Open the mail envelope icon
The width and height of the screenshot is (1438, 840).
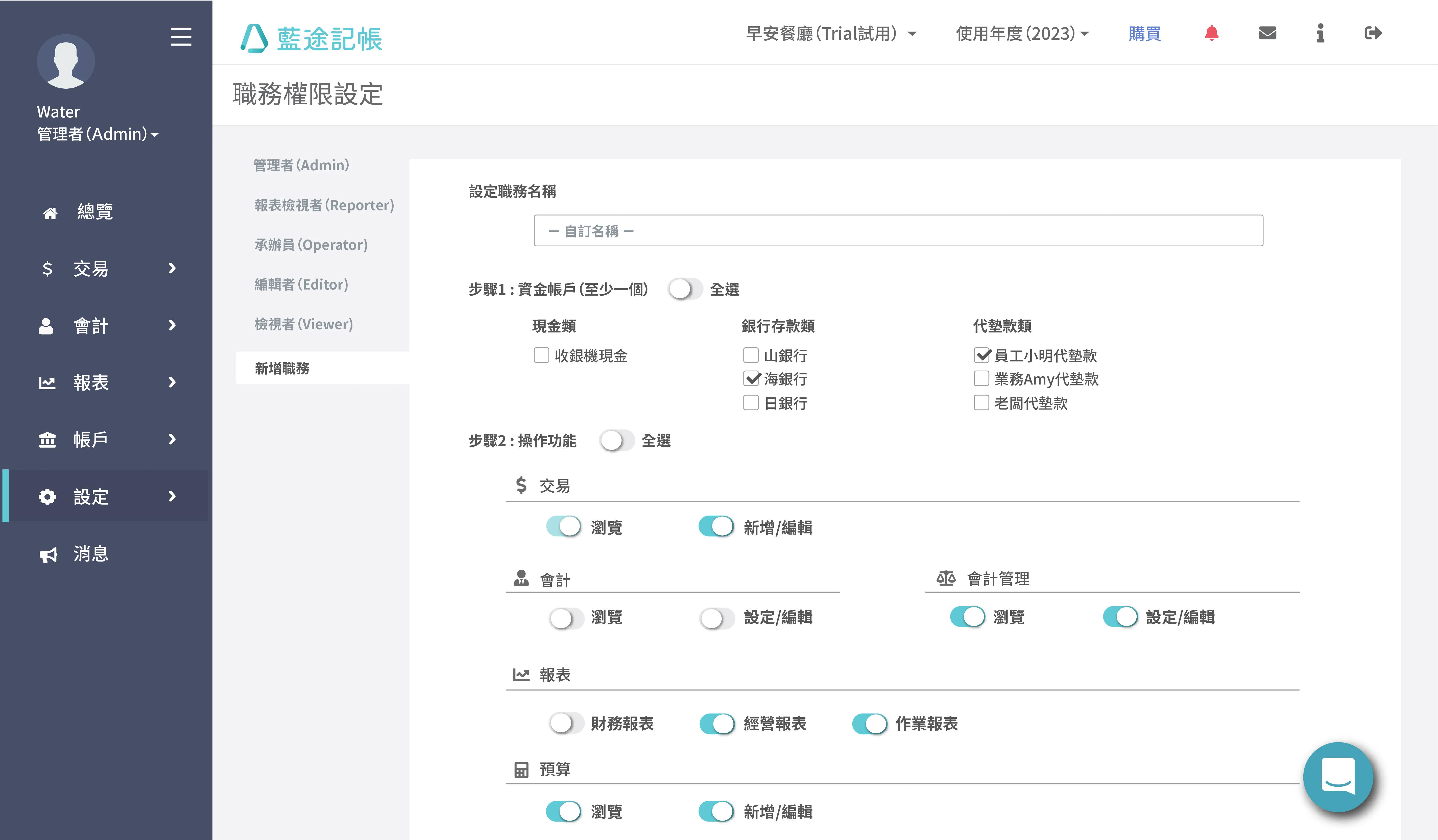point(1267,33)
